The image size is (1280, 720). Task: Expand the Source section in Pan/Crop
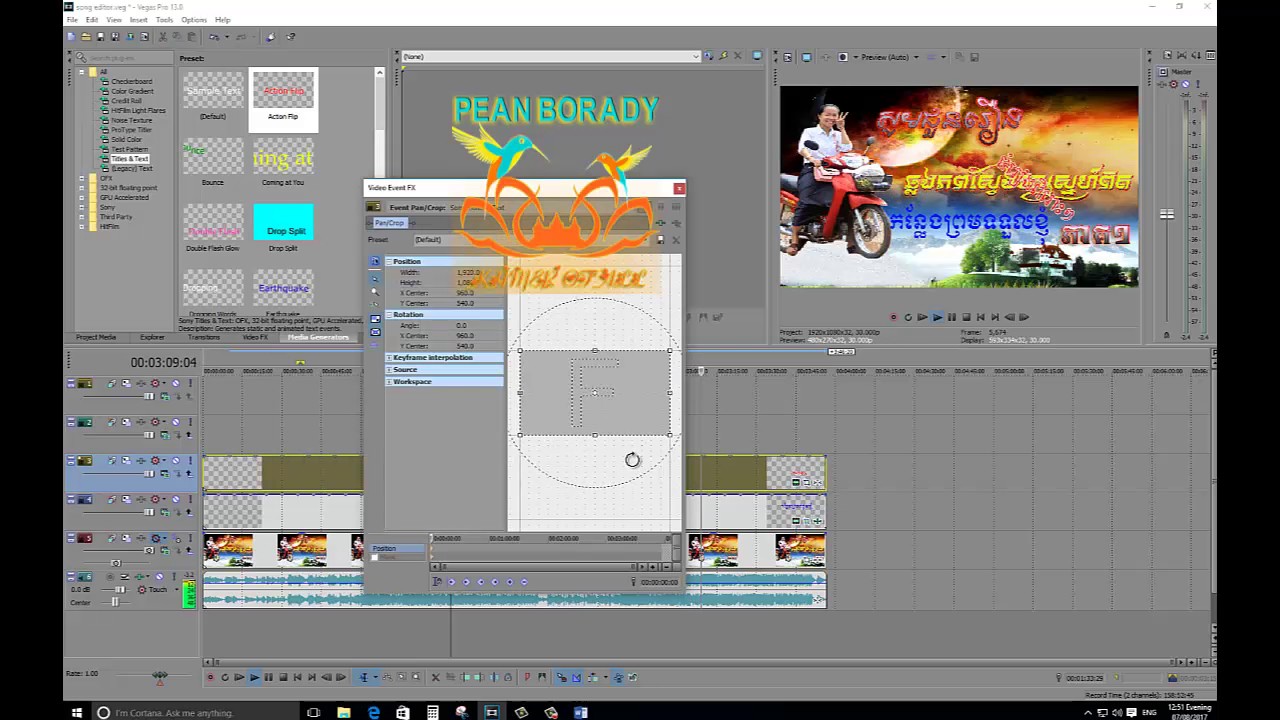tap(389, 370)
